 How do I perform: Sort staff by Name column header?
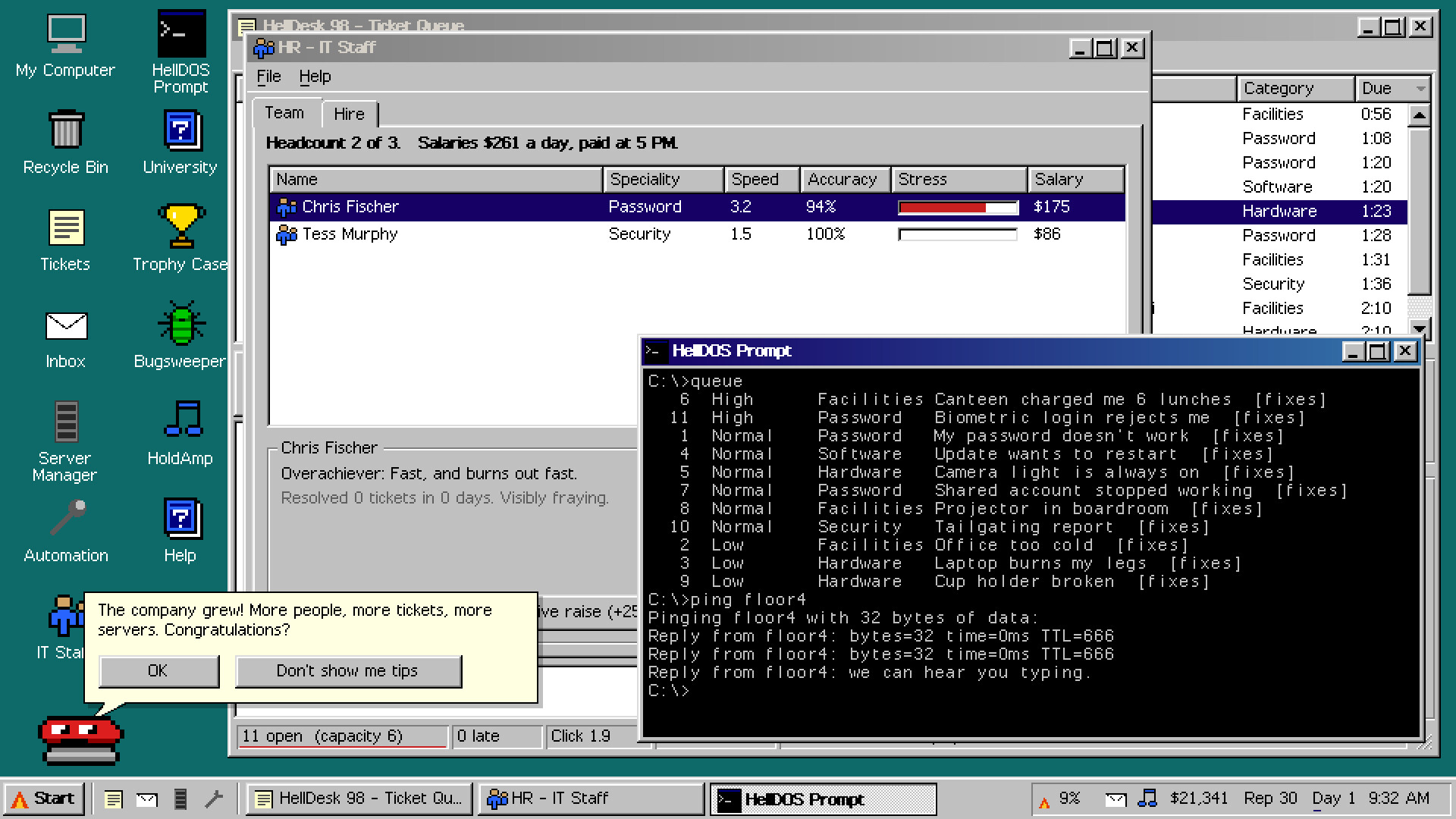(x=436, y=180)
